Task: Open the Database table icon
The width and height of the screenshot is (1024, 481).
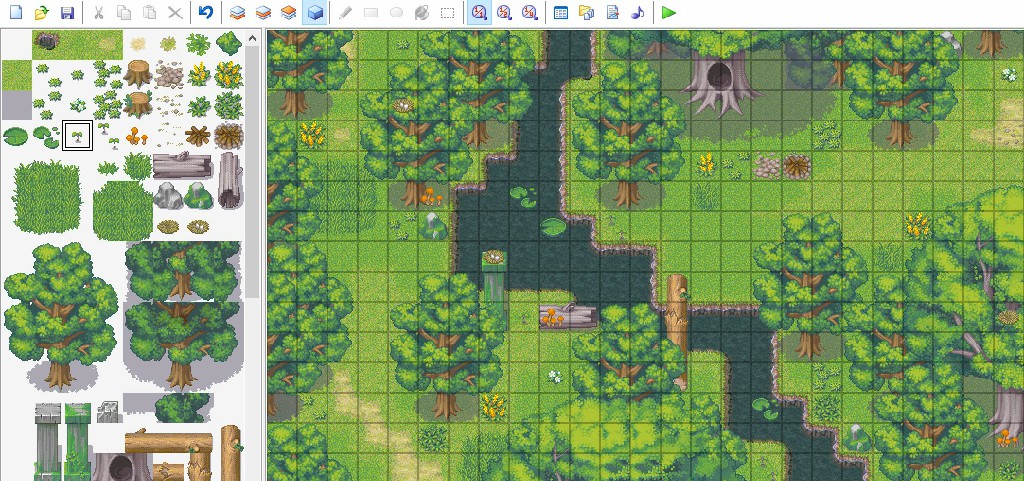Action: (x=561, y=12)
